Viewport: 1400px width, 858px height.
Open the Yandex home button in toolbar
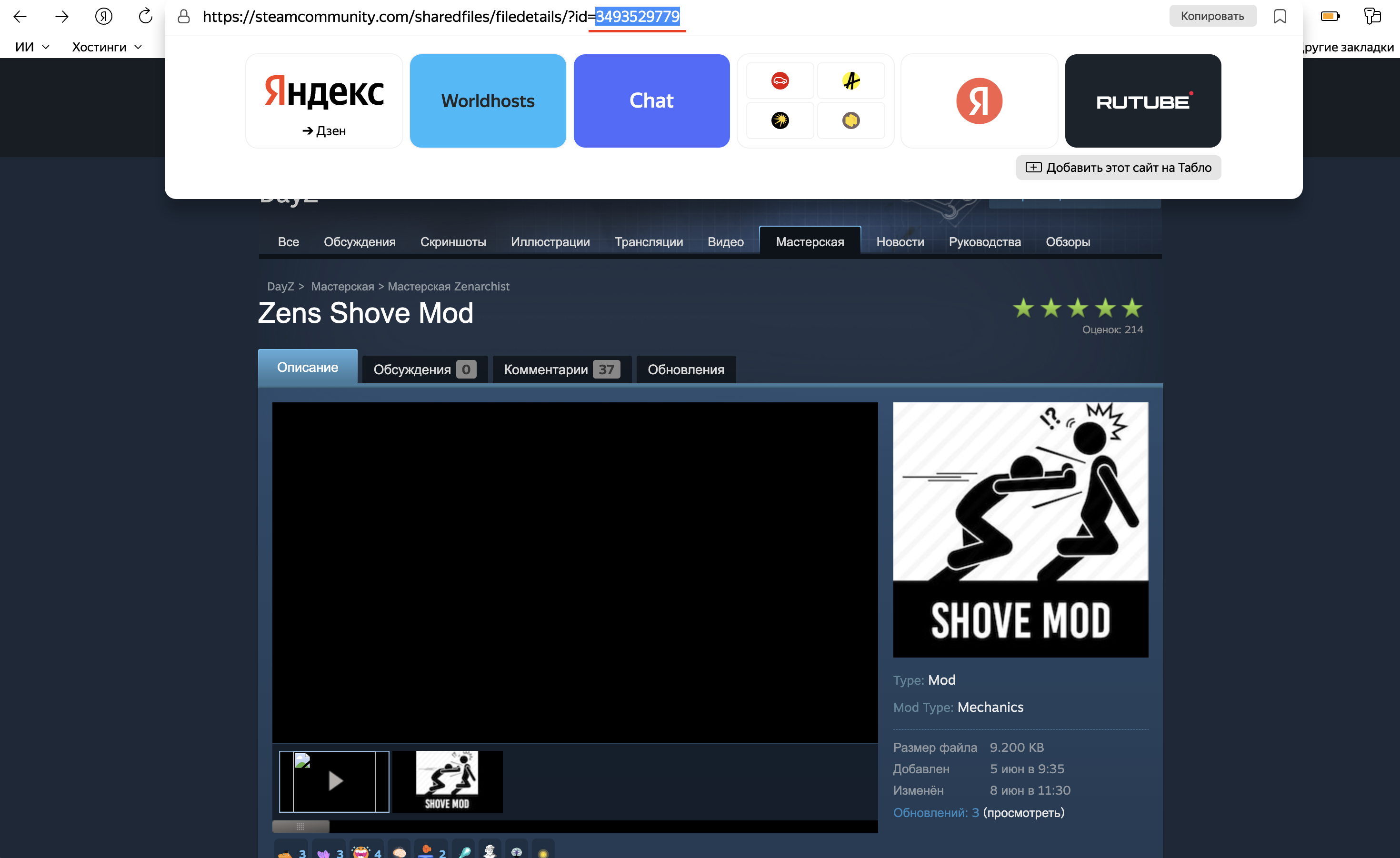point(103,17)
